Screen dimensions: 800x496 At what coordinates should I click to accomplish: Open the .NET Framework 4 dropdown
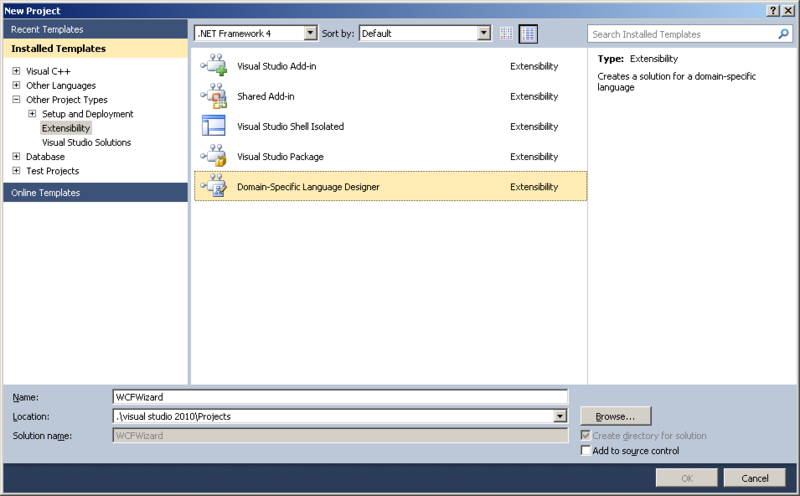[x=310, y=33]
